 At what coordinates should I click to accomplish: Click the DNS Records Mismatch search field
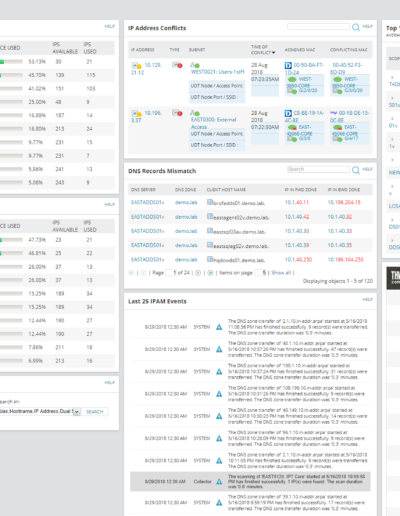click(x=318, y=169)
